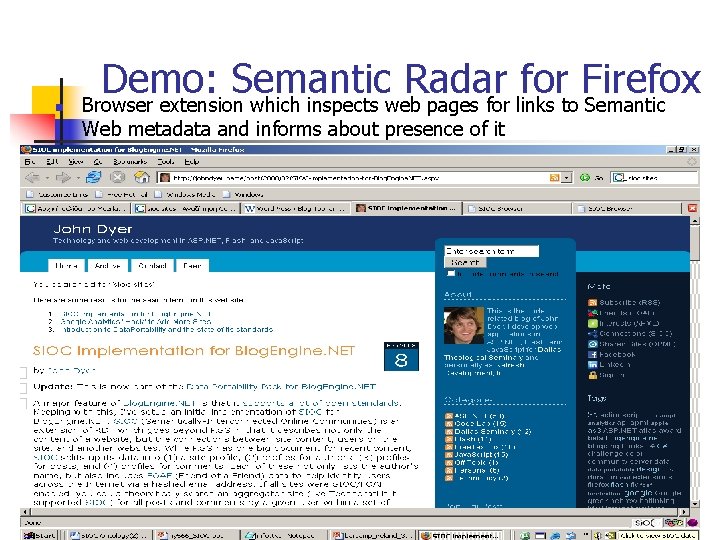
Task: Click the blog Search button
Action: point(465,262)
